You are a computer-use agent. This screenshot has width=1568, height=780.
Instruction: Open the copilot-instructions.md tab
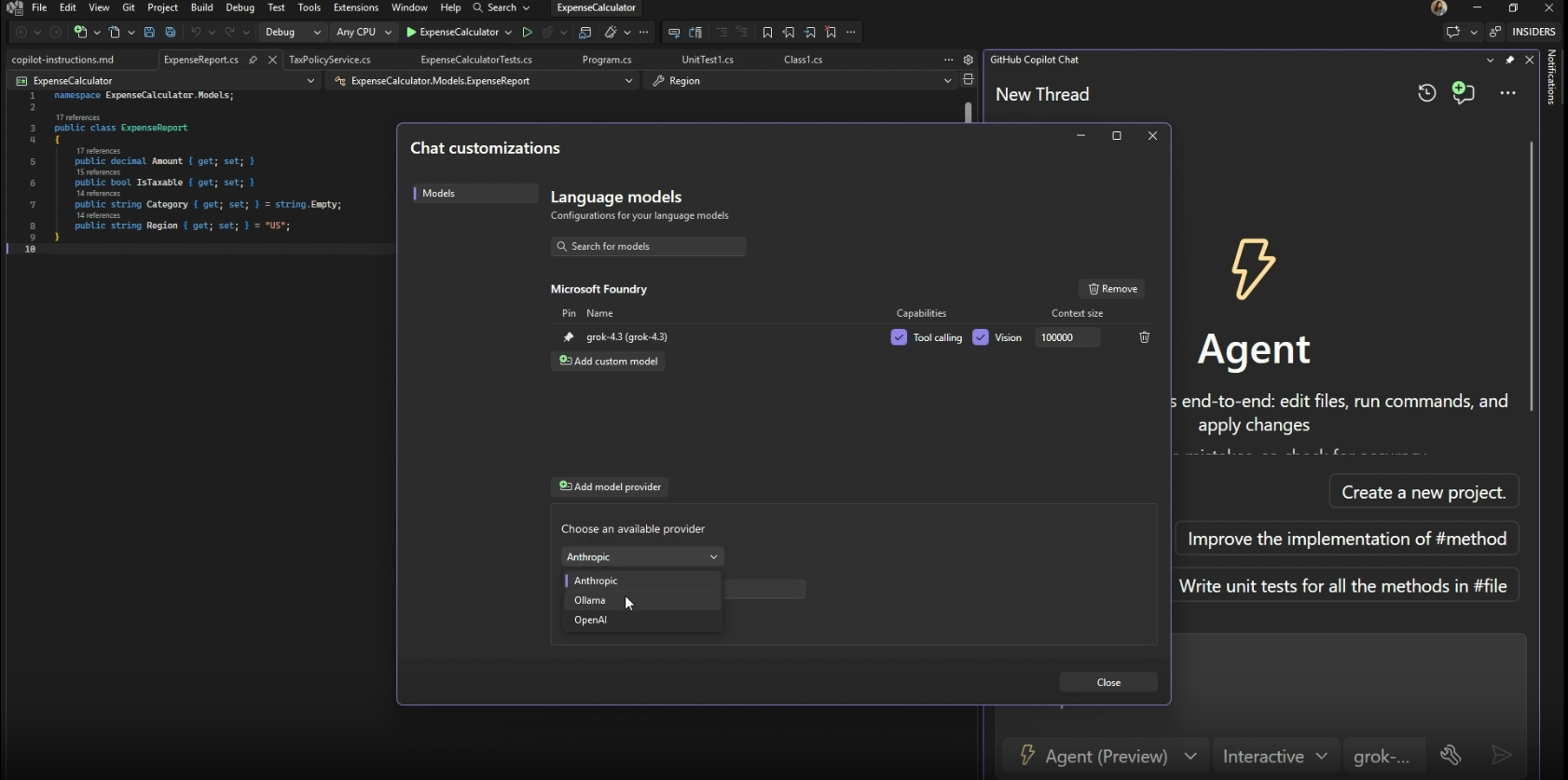62,60
